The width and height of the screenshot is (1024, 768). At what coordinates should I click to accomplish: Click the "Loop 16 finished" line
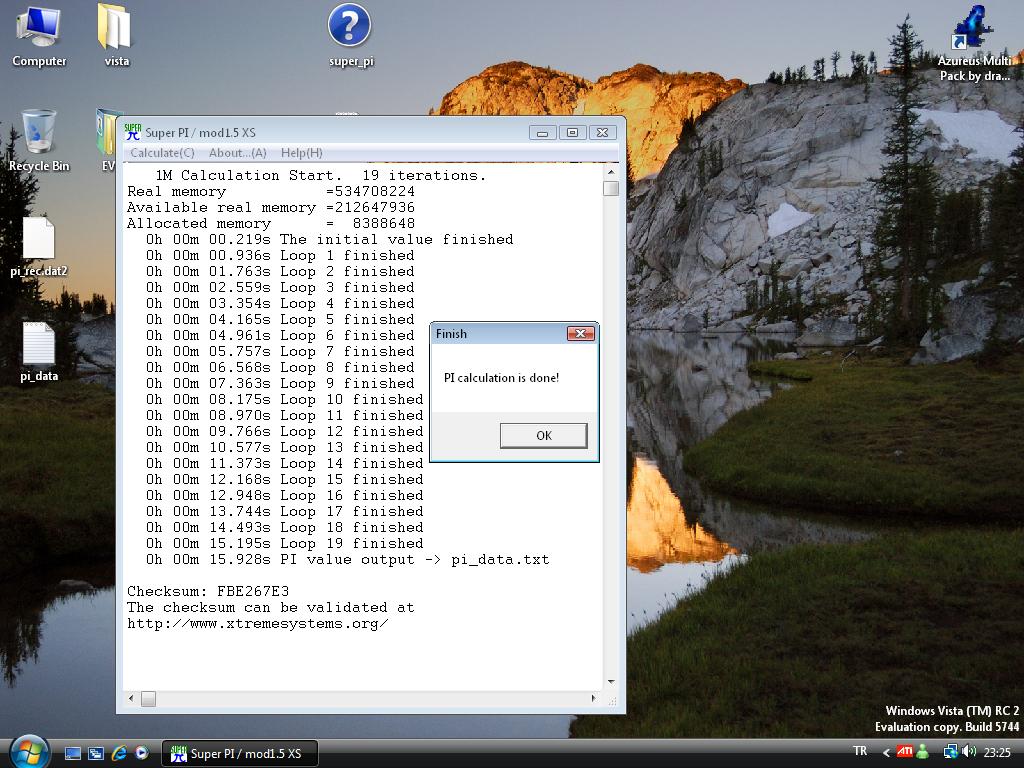coord(285,496)
